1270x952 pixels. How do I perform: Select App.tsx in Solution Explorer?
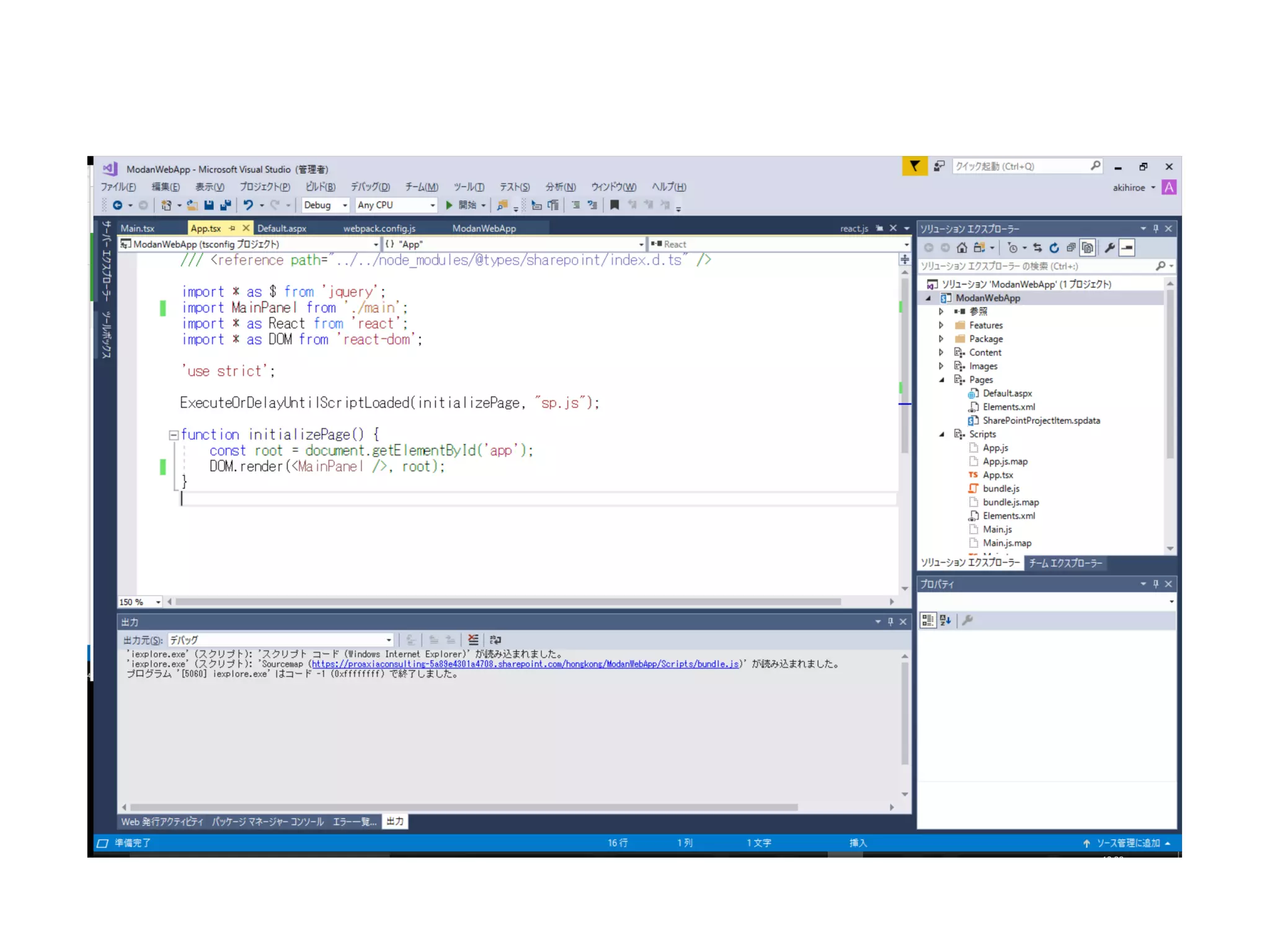[x=997, y=475]
